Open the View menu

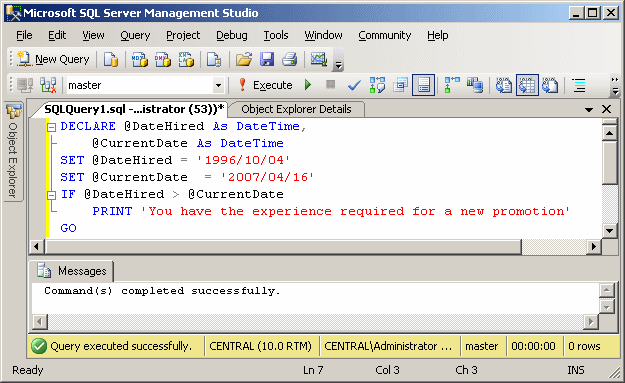pyautogui.click(x=93, y=35)
